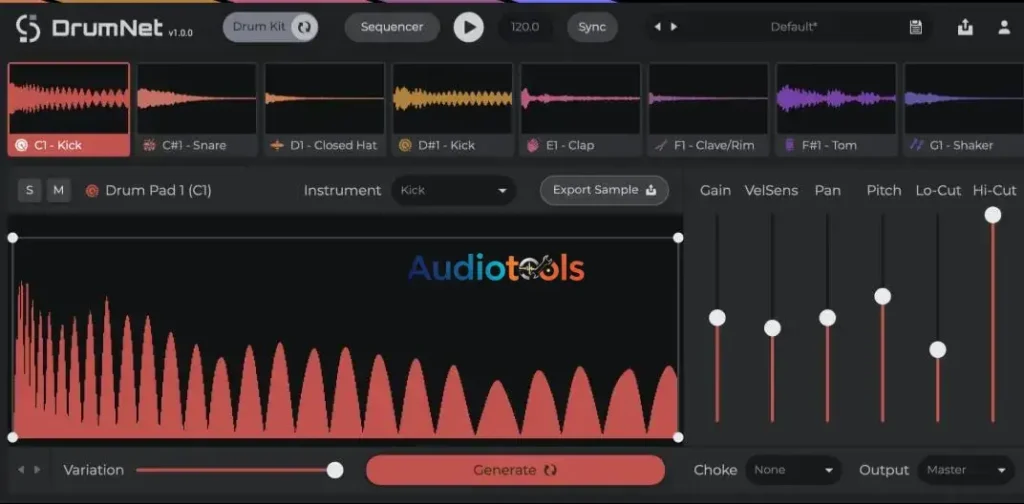
Task: Open the Output dropdown showing Master
Action: (966, 470)
